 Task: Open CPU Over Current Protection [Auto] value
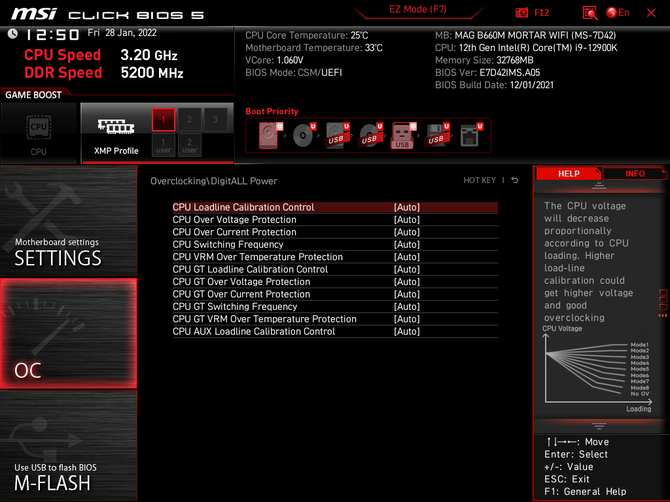point(406,232)
